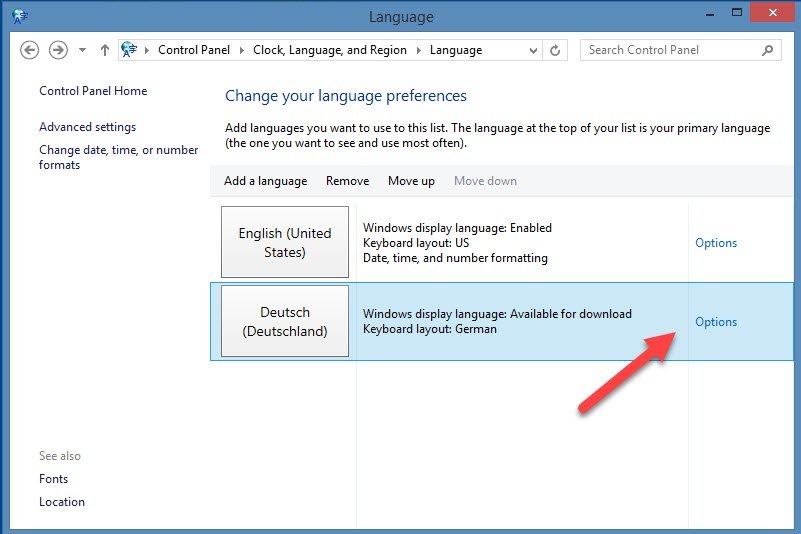Open the address bar history dropdown
The height and width of the screenshot is (534, 801).
(x=533, y=51)
